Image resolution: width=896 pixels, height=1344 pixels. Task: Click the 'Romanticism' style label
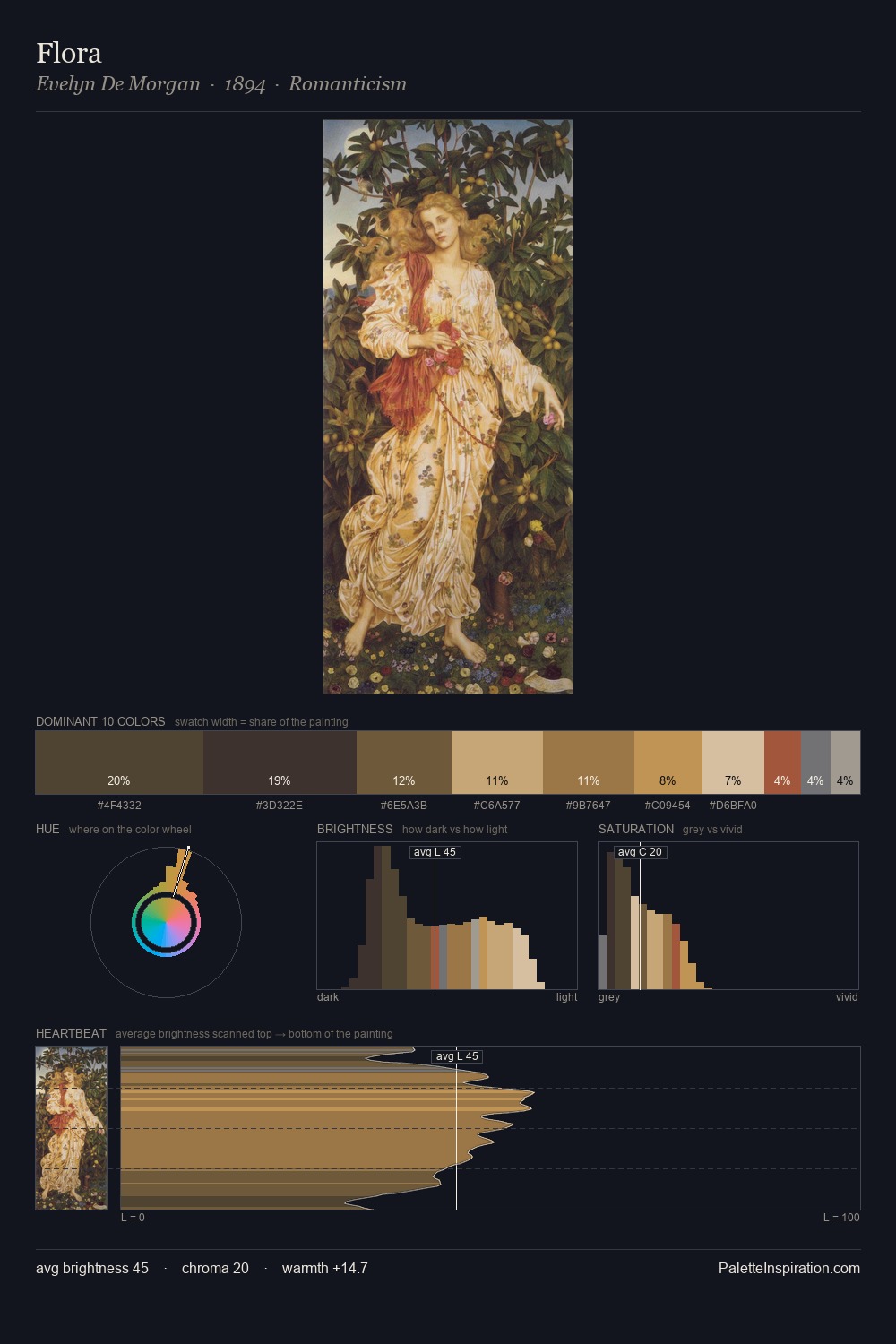coord(348,84)
